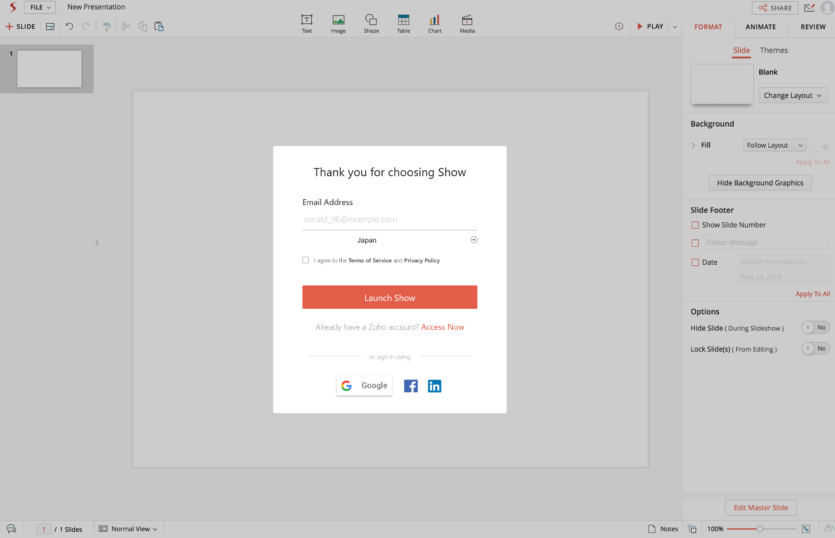This screenshot has width=835, height=538.
Task: Select the Slide sub-tab
Action: tap(741, 50)
